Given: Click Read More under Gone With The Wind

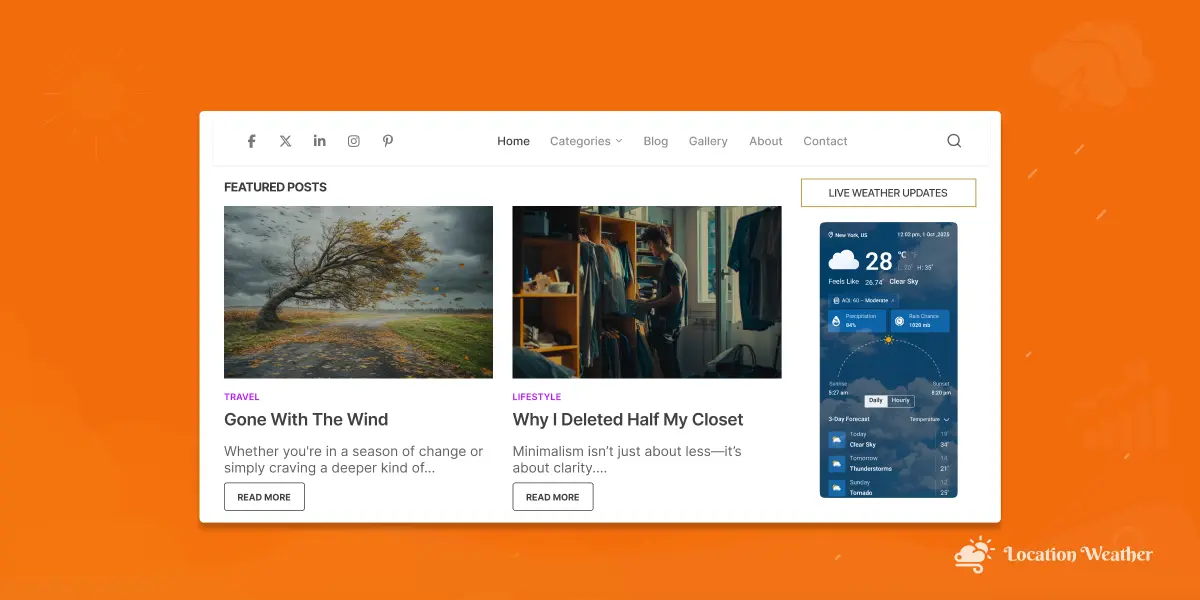Looking at the screenshot, I should coord(264,497).
